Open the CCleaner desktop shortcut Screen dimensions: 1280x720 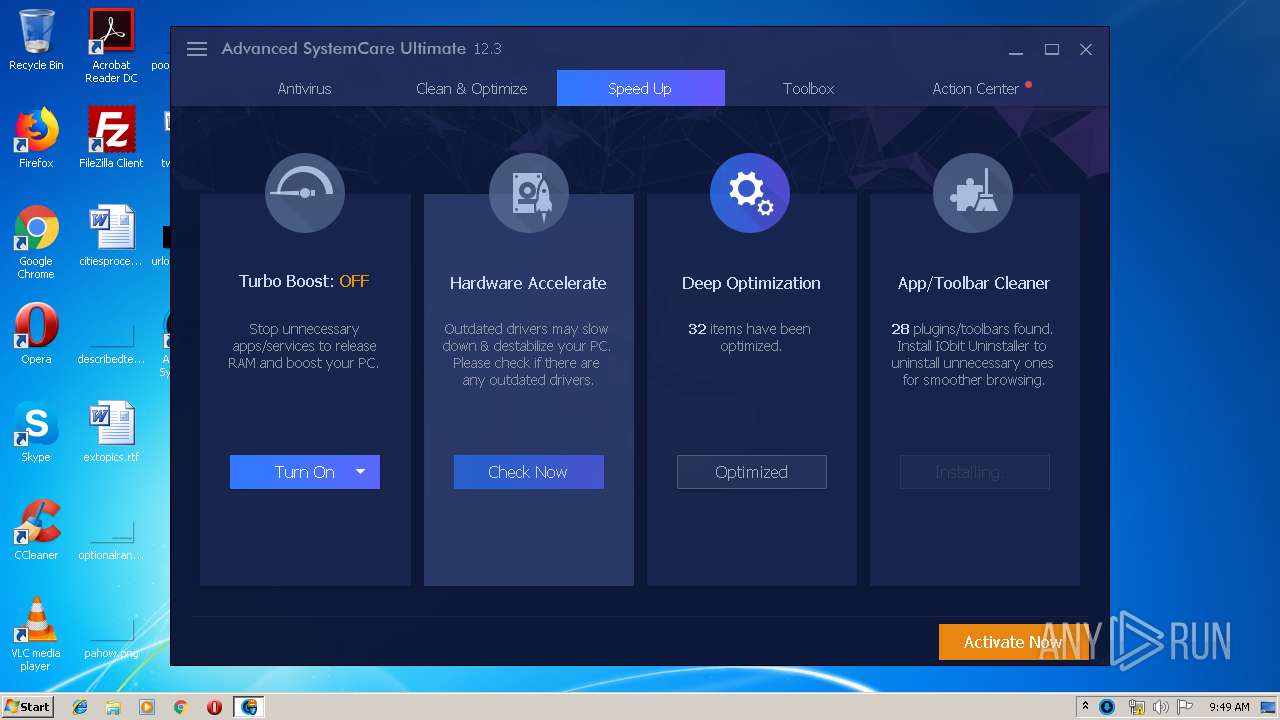click(36, 530)
